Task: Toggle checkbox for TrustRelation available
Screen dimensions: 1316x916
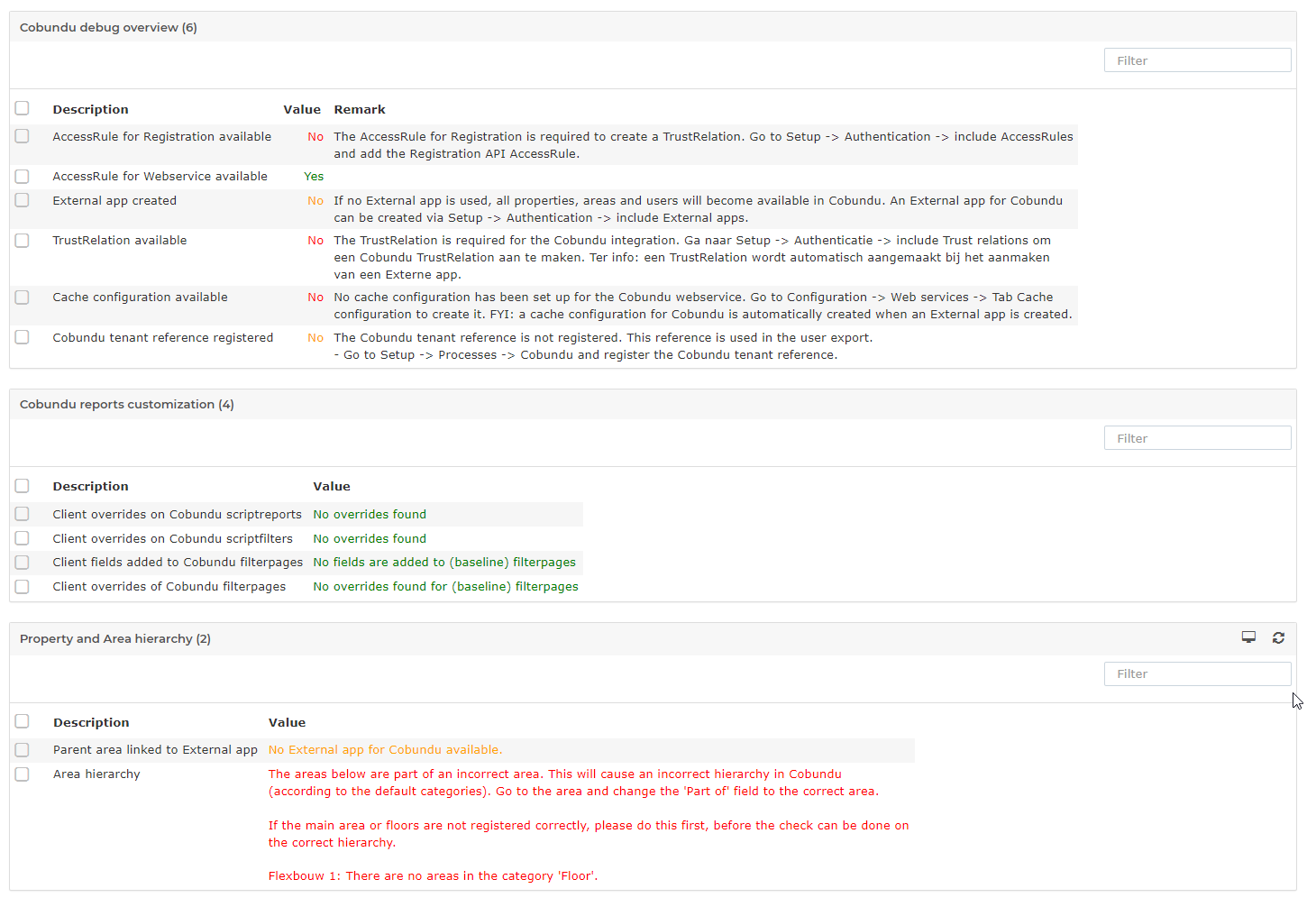Action: coord(23,240)
